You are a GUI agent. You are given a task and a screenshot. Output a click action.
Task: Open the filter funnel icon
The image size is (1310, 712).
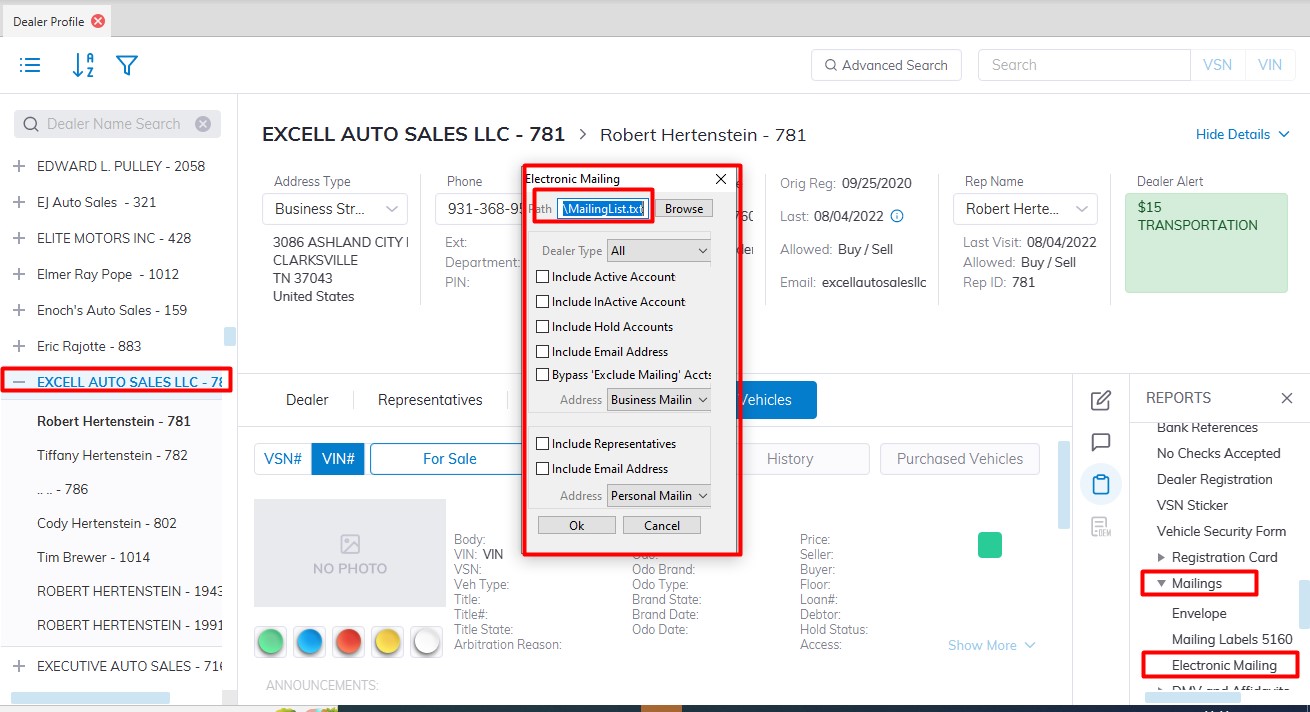click(x=126, y=66)
